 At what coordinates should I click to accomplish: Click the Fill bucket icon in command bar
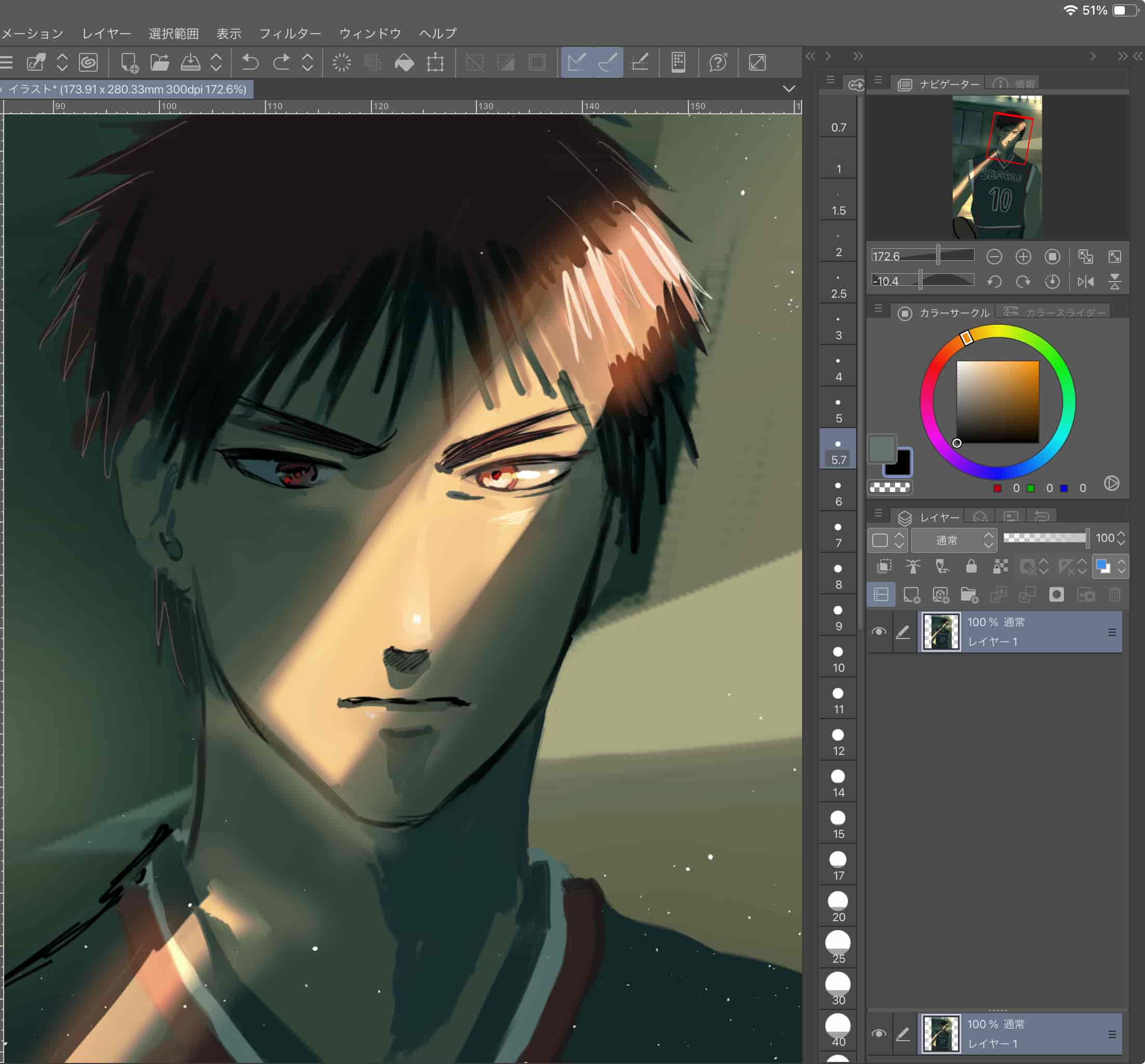click(x=404, y=62)
